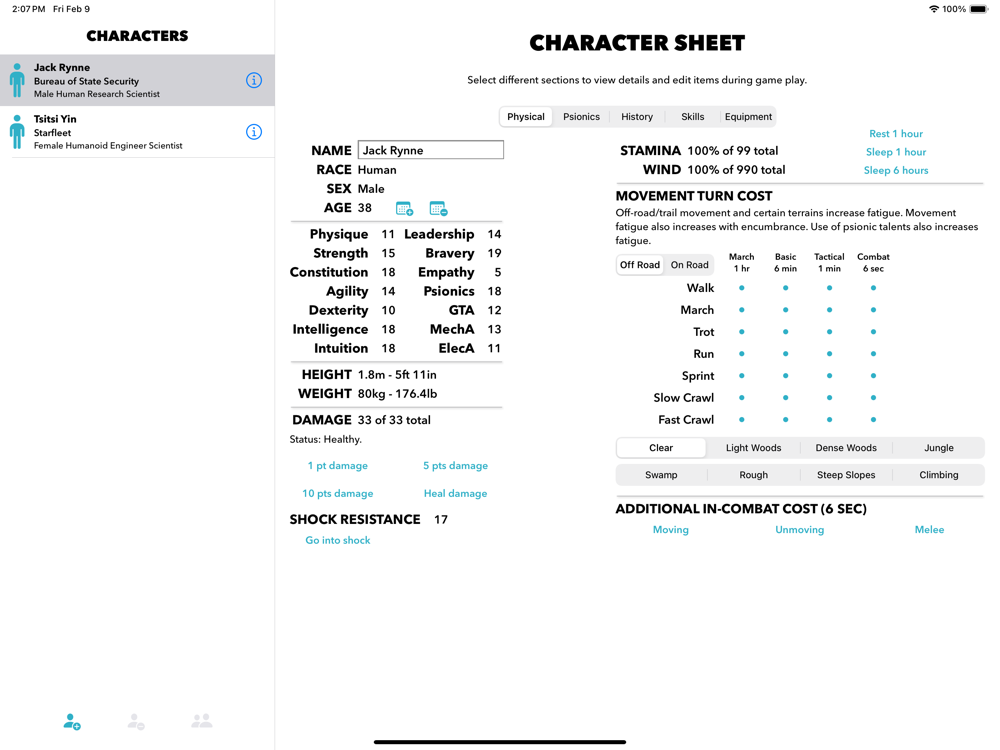Viewport: 1000px width, 750px height.
Task: Open info for Tsitsi Yin
Action: [x=254, y=132]
